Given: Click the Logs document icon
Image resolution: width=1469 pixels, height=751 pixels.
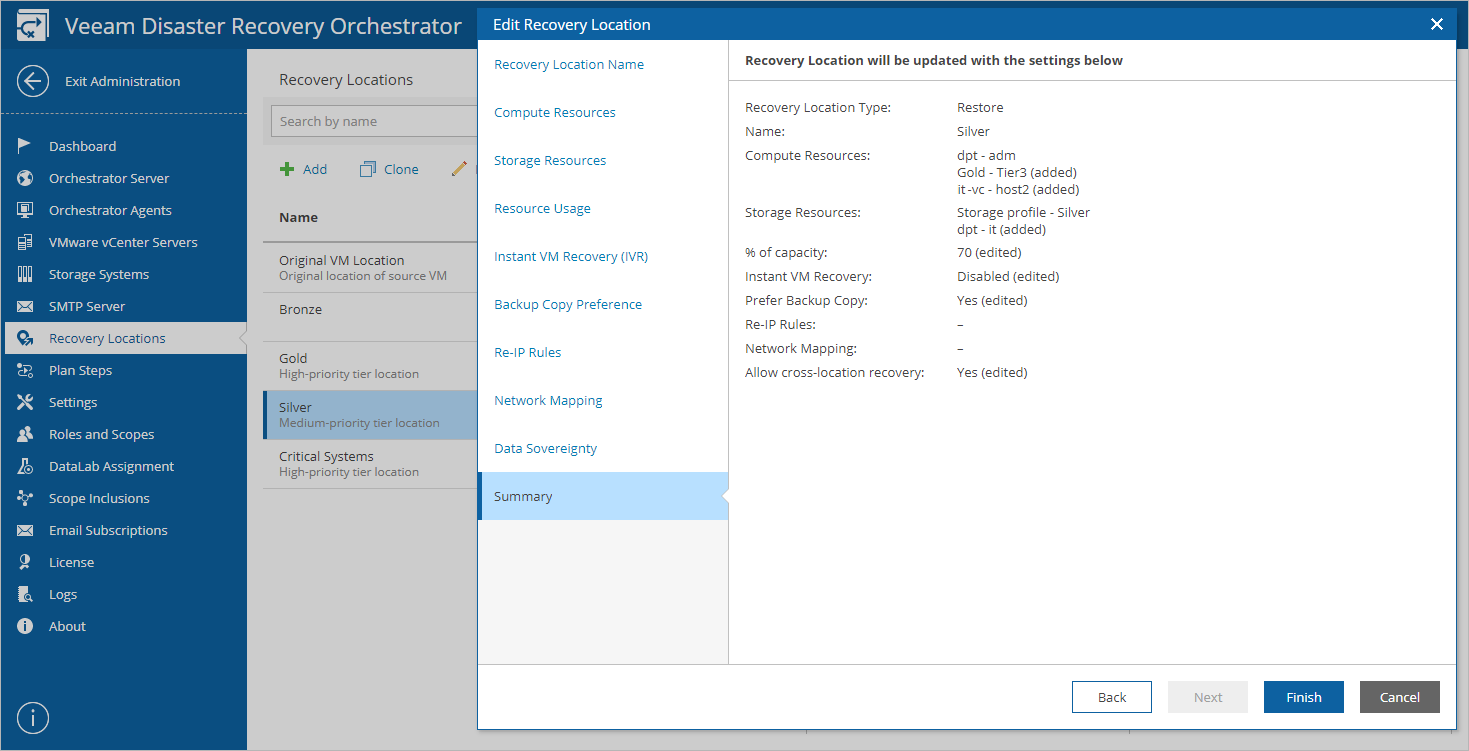Looking at the screenshot, I should pos(26,594).
